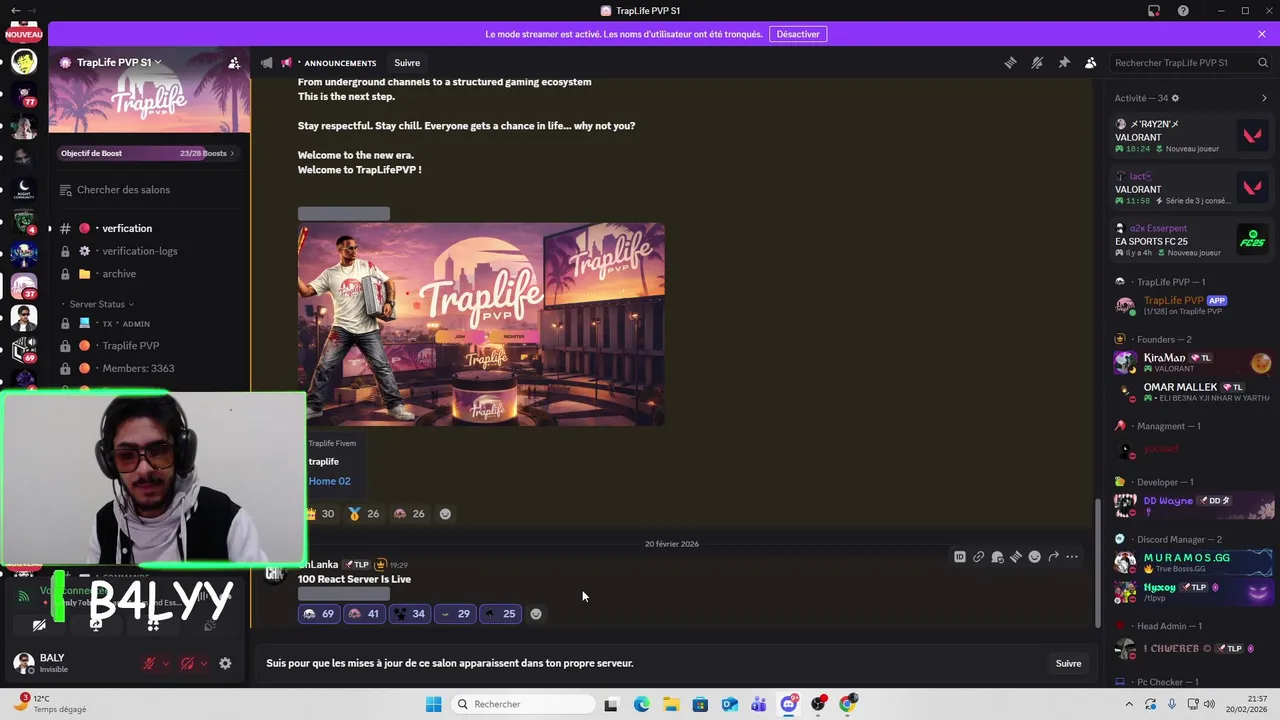Collapse the Server Status category
The image size is (1280, 720).
99,304
